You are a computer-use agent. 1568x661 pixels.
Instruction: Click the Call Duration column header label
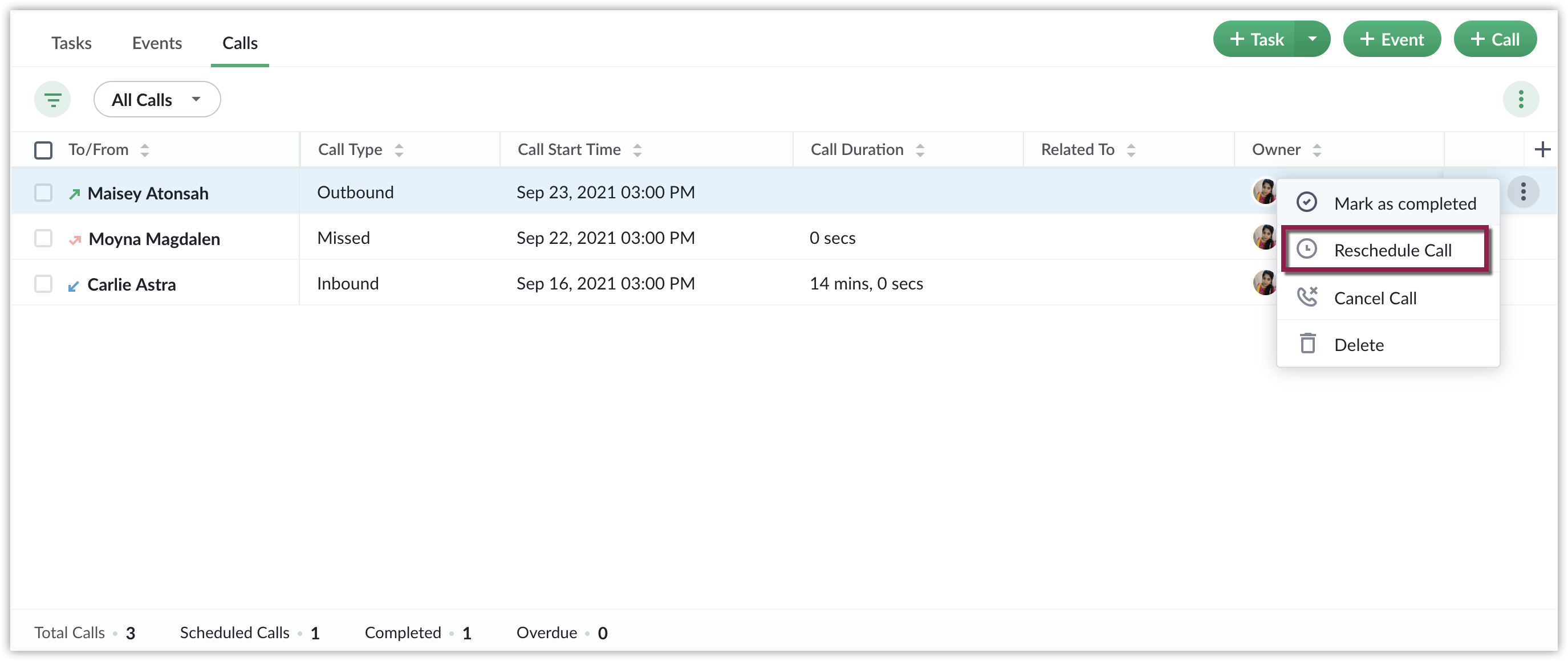coord(856,150)
